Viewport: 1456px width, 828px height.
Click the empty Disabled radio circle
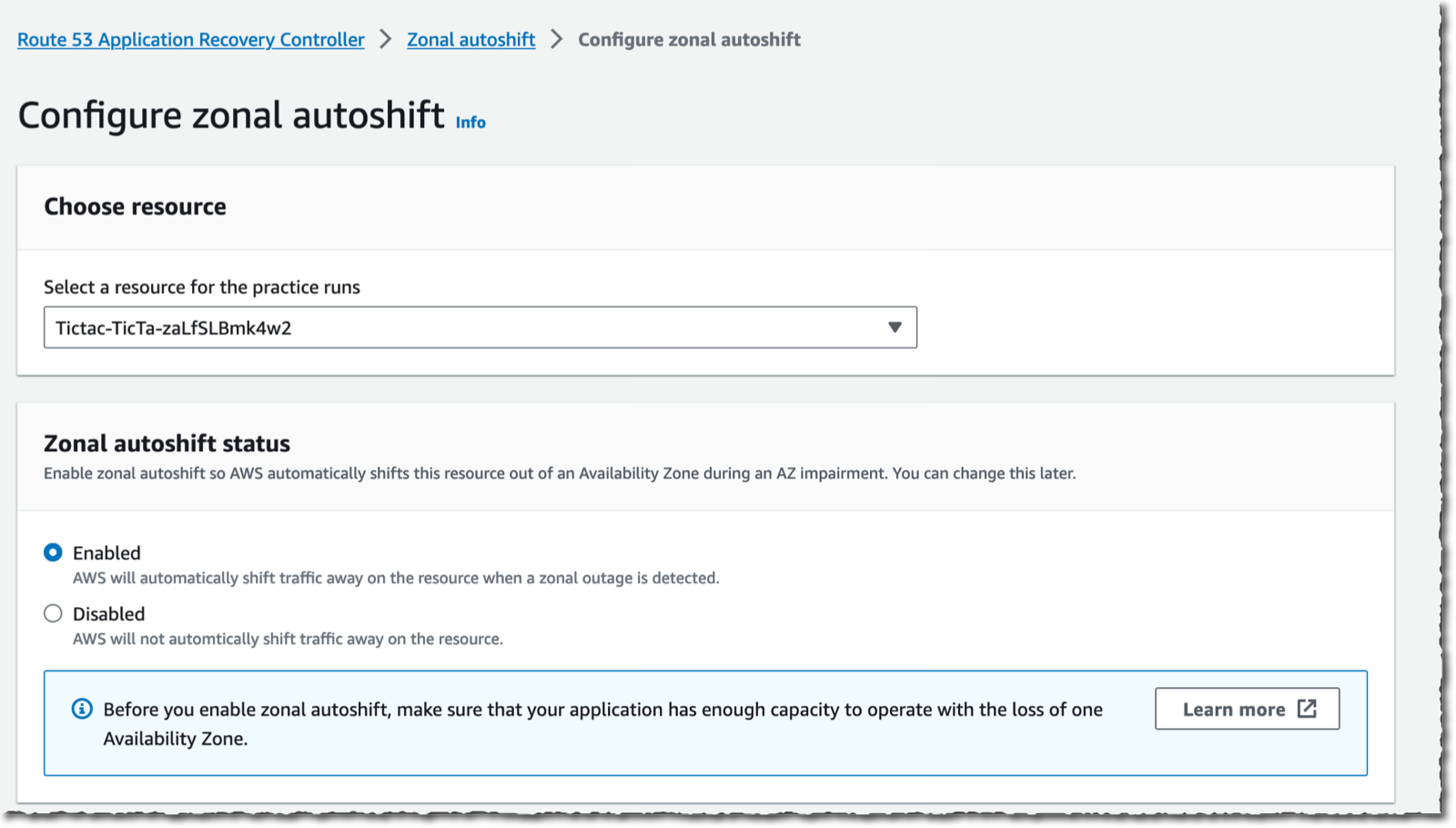(53, 613)
